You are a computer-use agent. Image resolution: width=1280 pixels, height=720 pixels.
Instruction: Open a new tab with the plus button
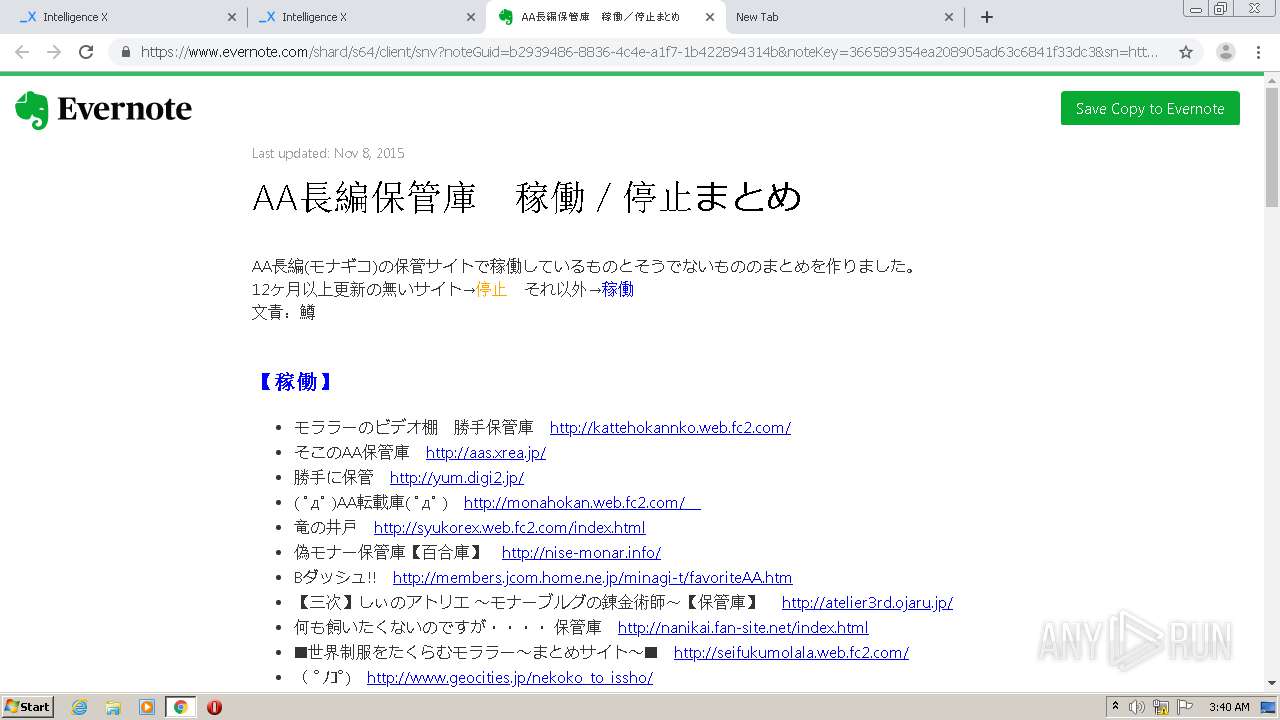987,17
